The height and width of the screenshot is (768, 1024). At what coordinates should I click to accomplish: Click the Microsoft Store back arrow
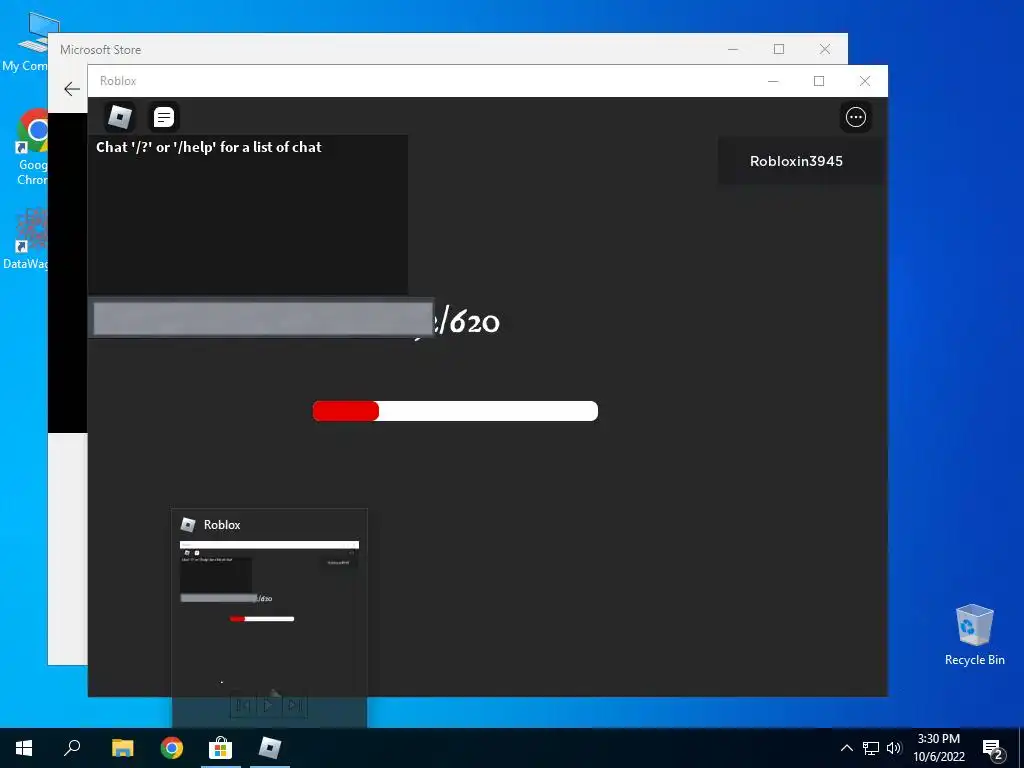(72, 89)
